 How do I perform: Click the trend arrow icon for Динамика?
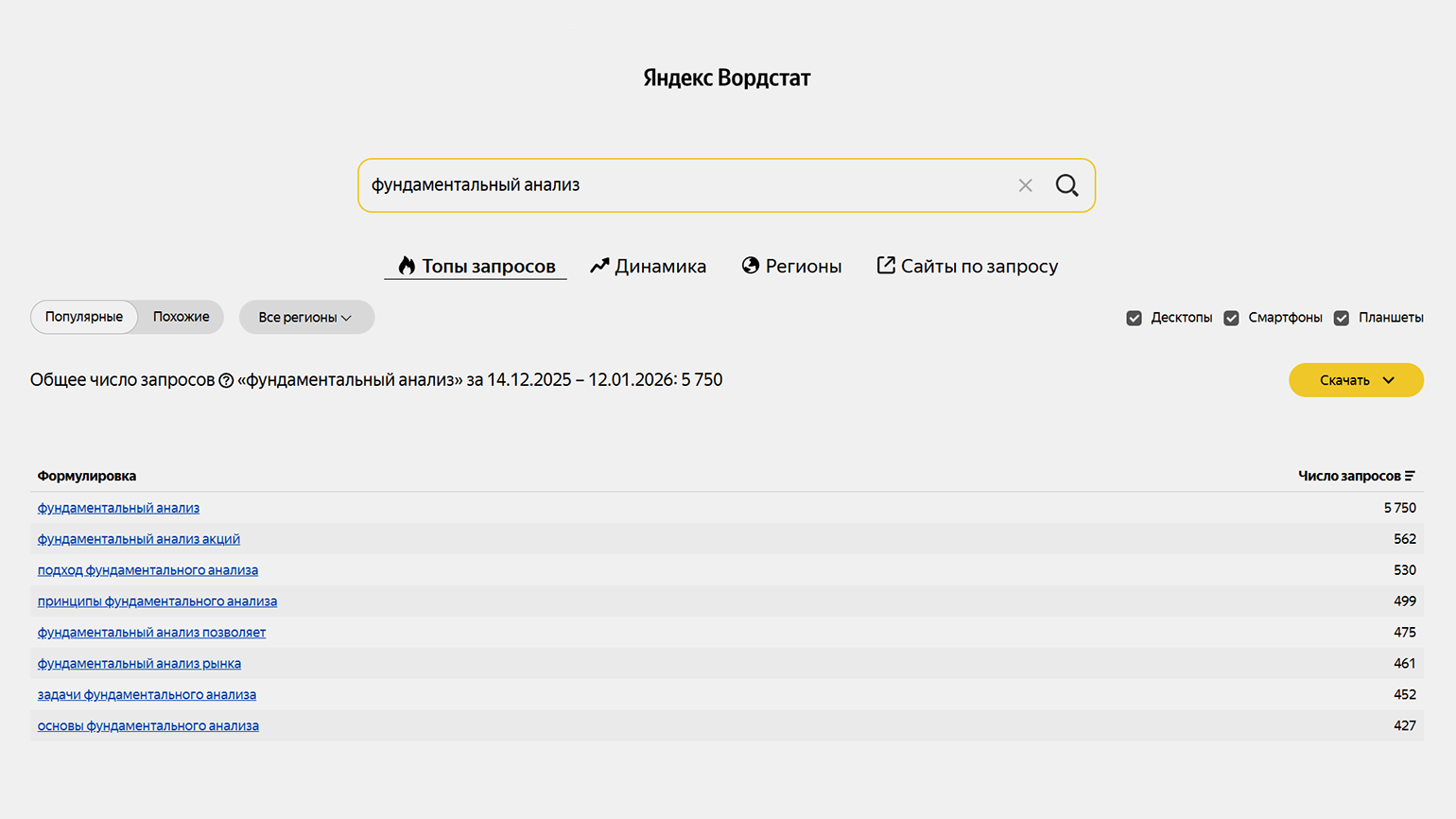(599, 266)
